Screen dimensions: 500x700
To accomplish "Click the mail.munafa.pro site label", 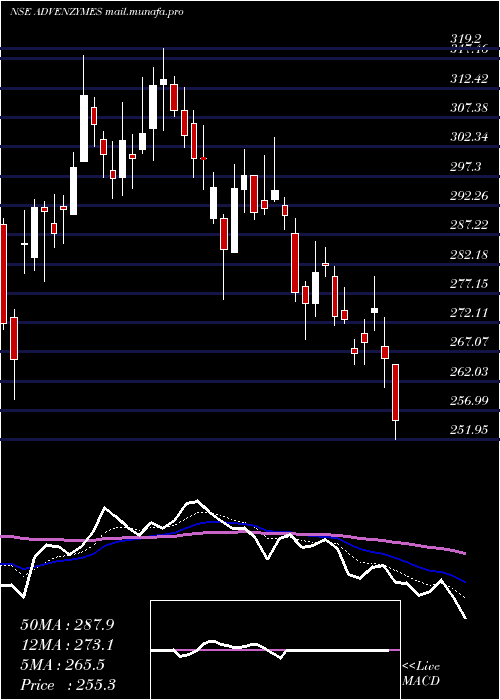I will point(144,13).
